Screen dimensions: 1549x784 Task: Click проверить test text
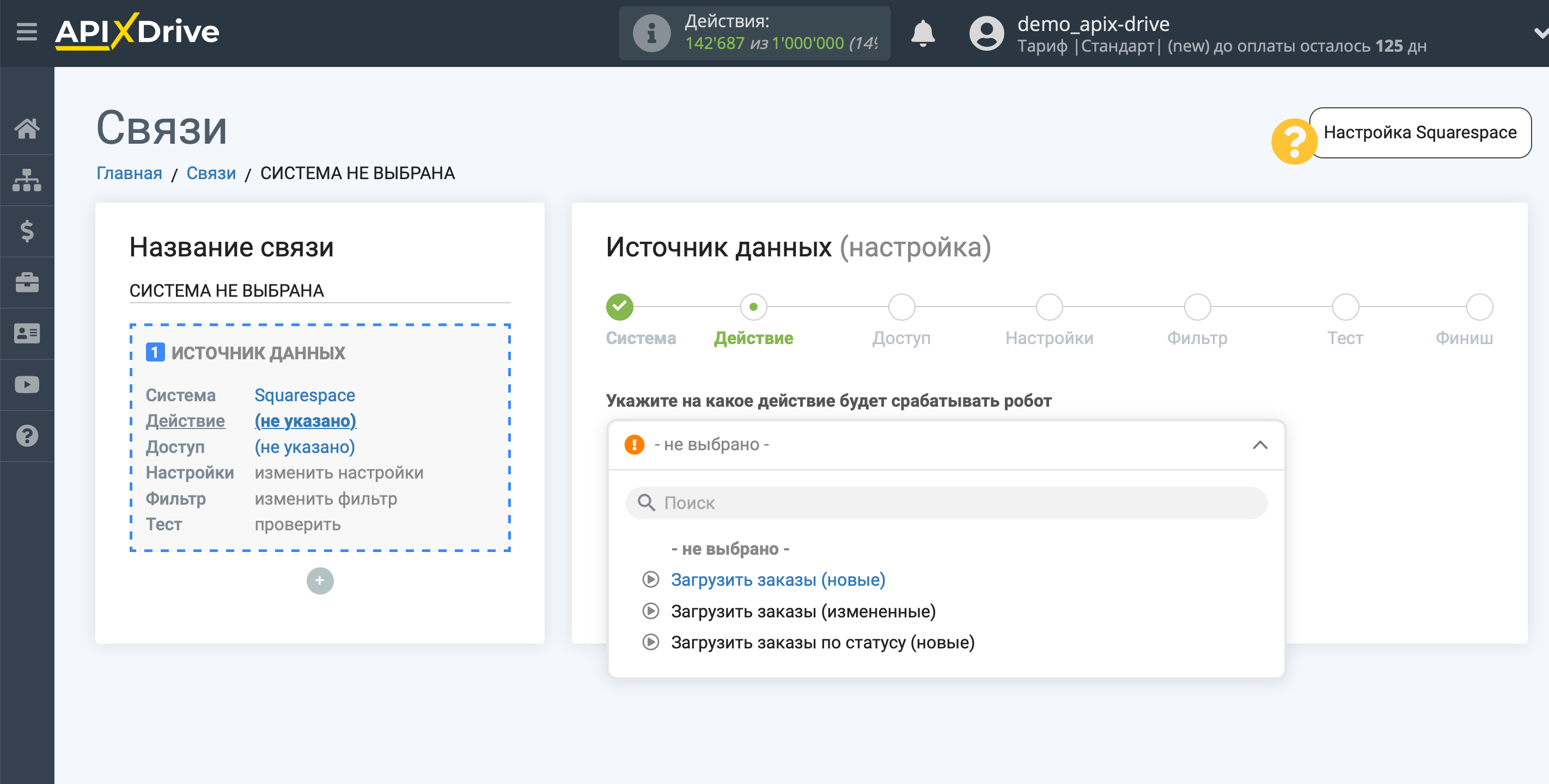(297, 524)
